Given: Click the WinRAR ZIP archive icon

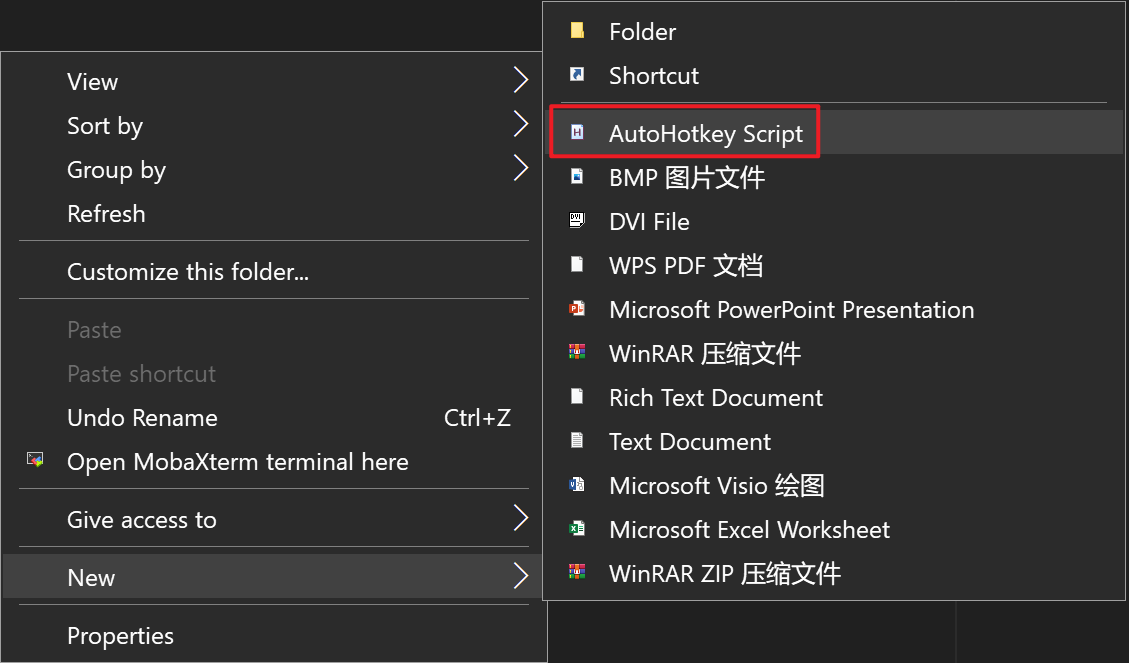Looking at the screenshot, I should 577,572.
